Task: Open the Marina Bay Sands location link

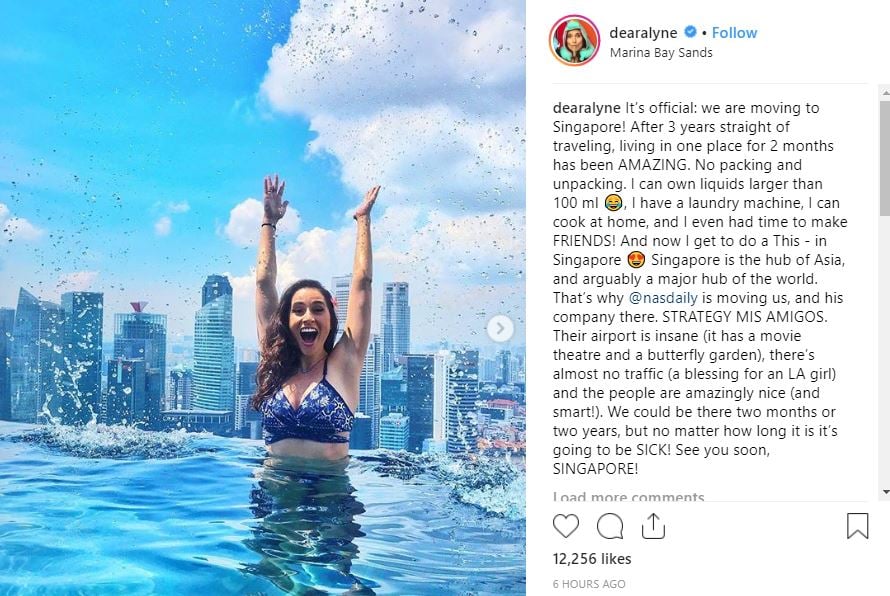Action: point(661,53)
